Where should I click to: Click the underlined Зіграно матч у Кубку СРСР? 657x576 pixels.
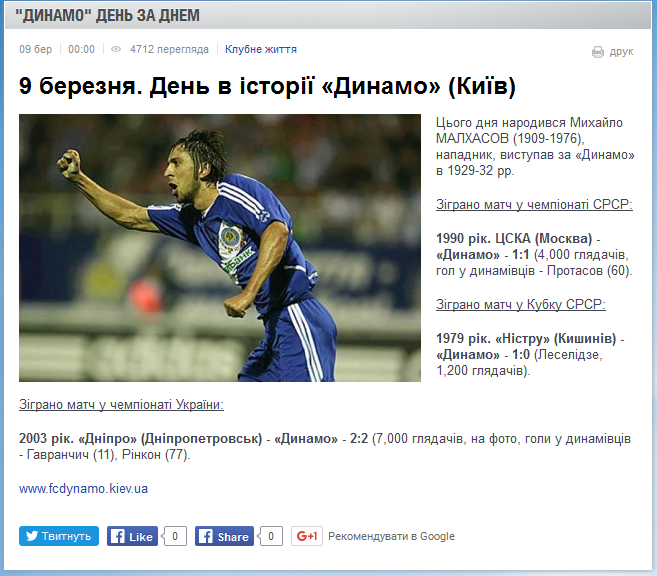tap(521, 304)
